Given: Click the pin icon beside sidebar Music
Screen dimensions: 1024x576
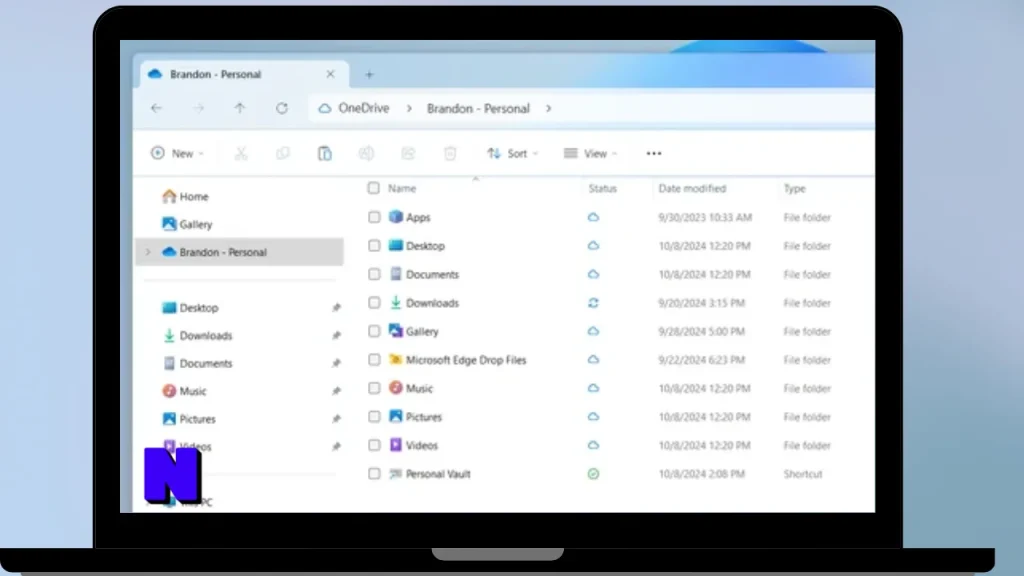Looking at the screenshot, I should (336, 391).
